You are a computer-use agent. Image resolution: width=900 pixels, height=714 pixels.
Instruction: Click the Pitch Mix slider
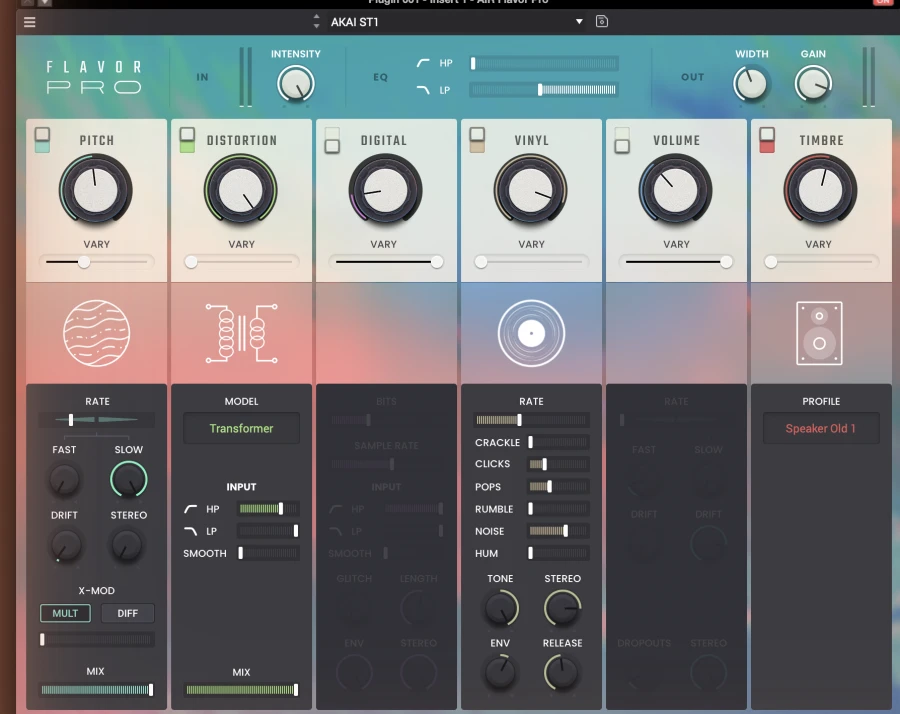(x=96, y=690)
